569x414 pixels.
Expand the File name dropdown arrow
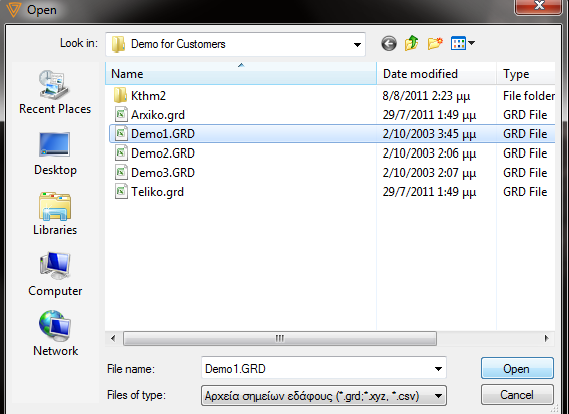coord(438,369)
